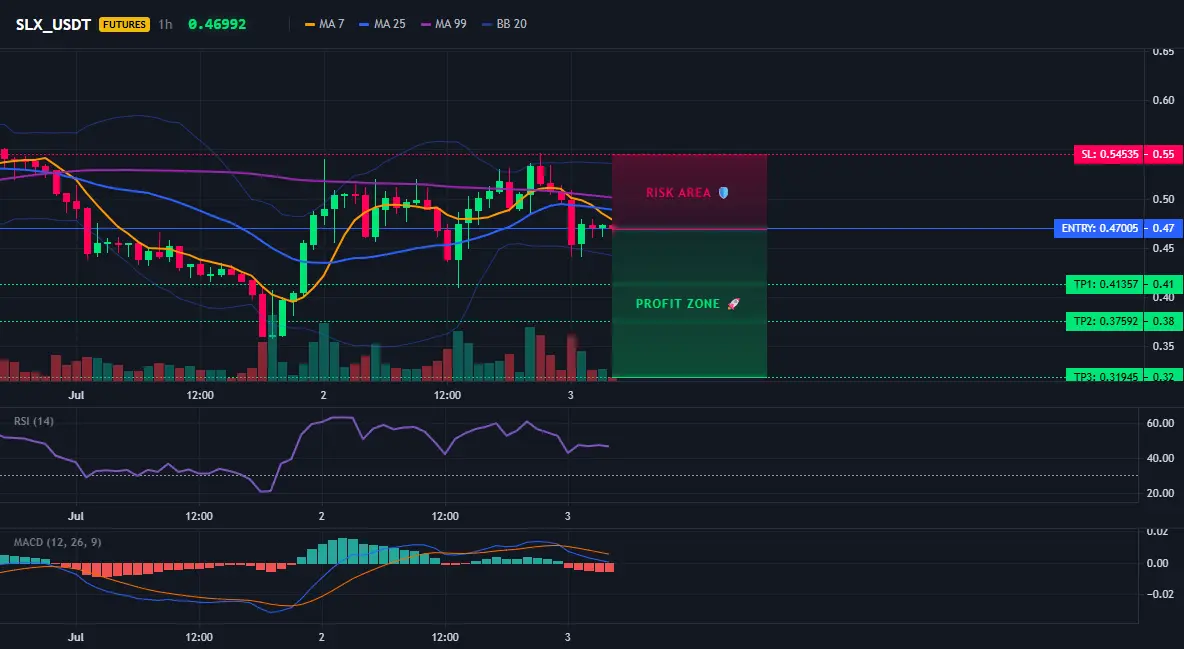Click the 0.60 price axis value
The height and width of the screenshot is (649, 1184).
[1164, 100]
